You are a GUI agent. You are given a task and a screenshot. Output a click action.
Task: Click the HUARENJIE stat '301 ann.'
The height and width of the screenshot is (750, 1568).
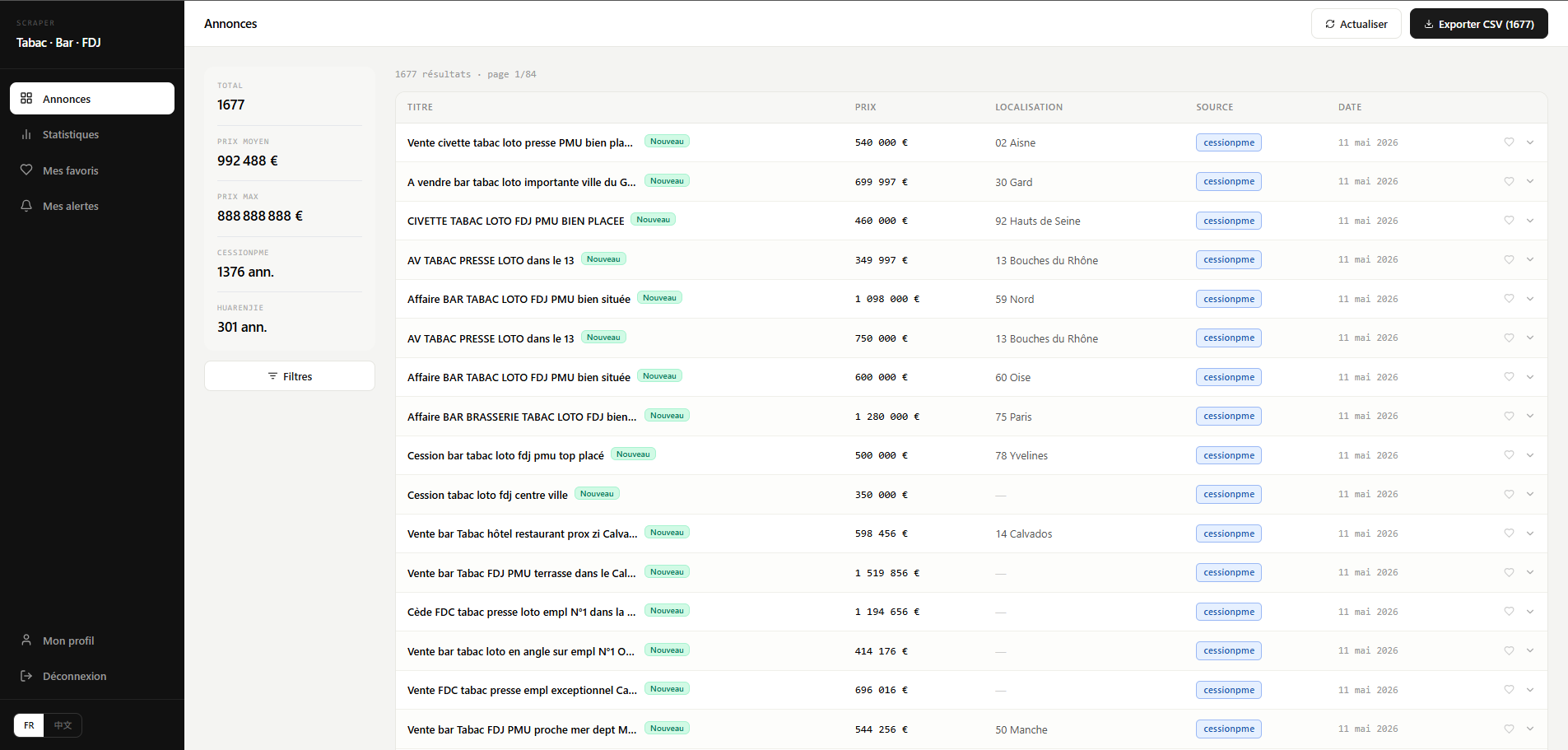tap(242, 327)
